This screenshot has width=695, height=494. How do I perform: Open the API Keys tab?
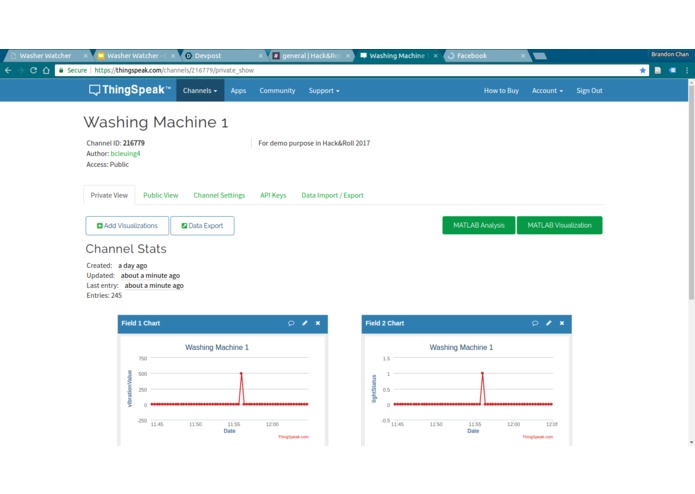[x=273, y=195]
